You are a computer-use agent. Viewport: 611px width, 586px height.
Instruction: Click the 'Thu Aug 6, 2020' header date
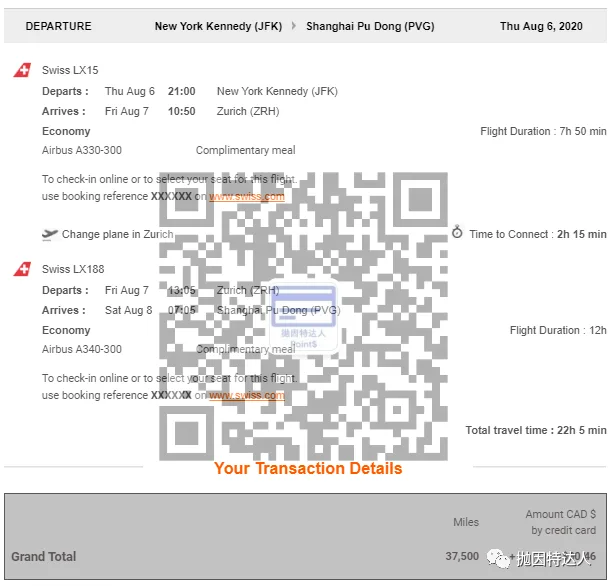[541, 26]
